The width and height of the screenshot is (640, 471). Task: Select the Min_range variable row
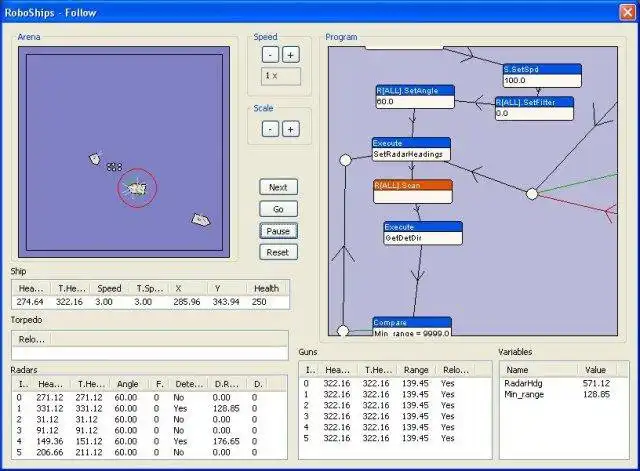tap(564, 394)
